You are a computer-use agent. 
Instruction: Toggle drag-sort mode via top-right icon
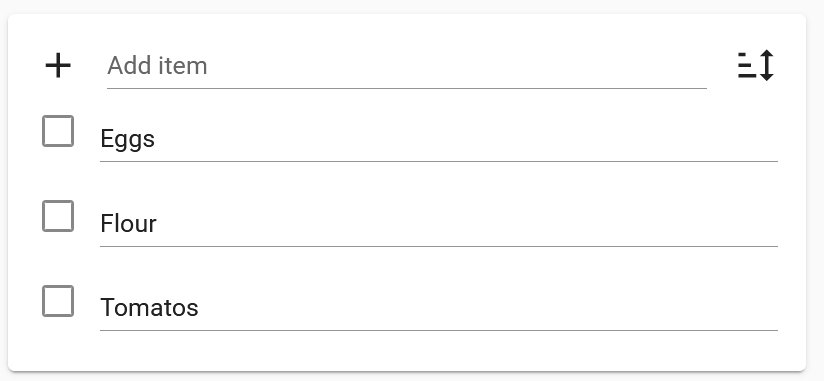coord(756,66)
